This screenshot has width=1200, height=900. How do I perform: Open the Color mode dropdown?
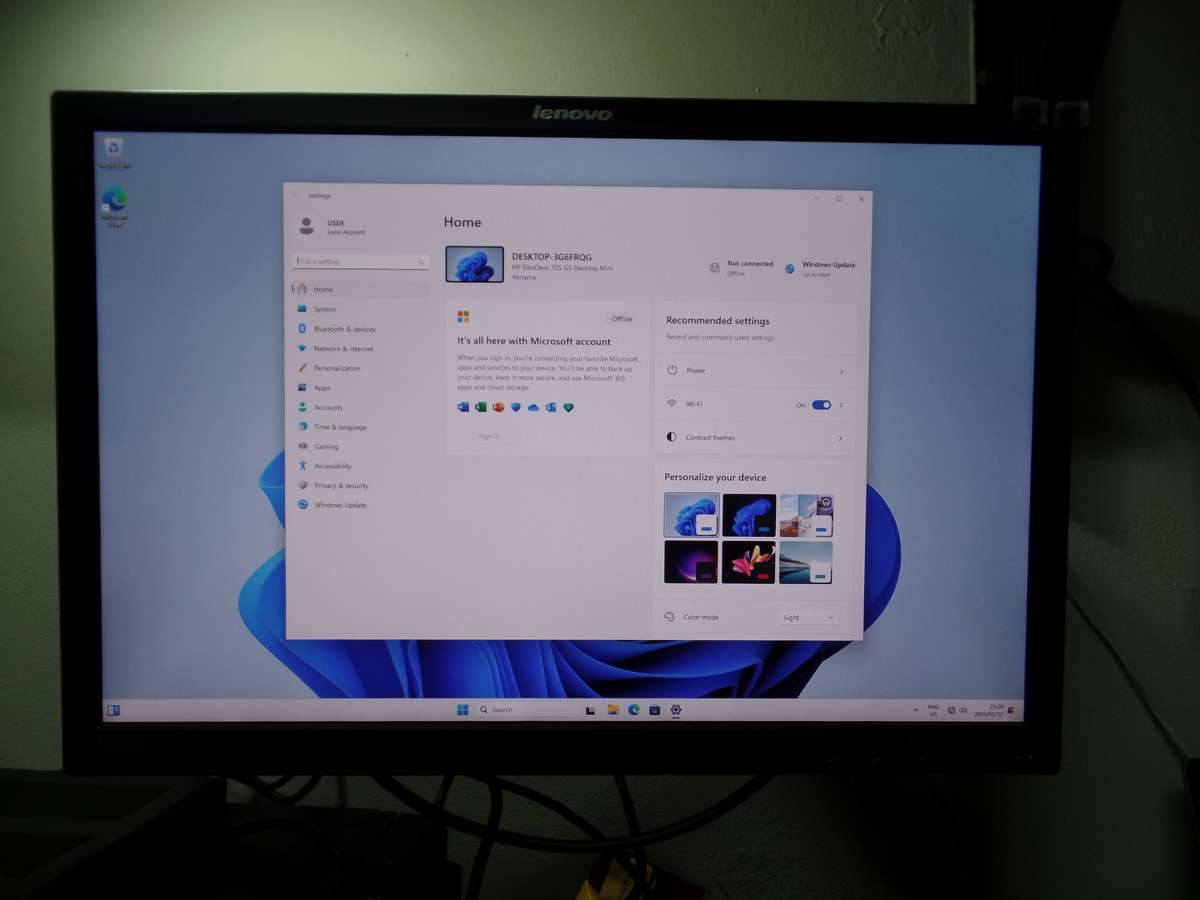(808, 617)
